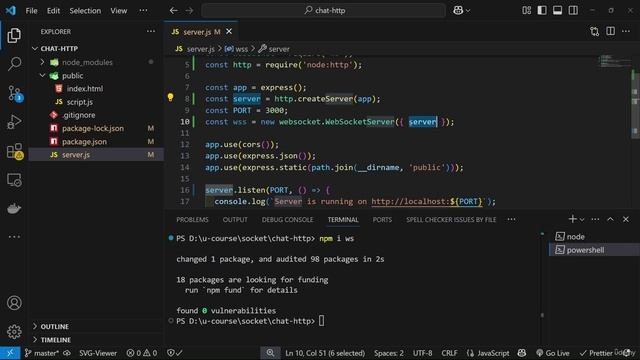Viewport: 640px width, 360px height.
Task: Expand the OUTLINE section
Action: pyautogui.click(x=96, y=327)
